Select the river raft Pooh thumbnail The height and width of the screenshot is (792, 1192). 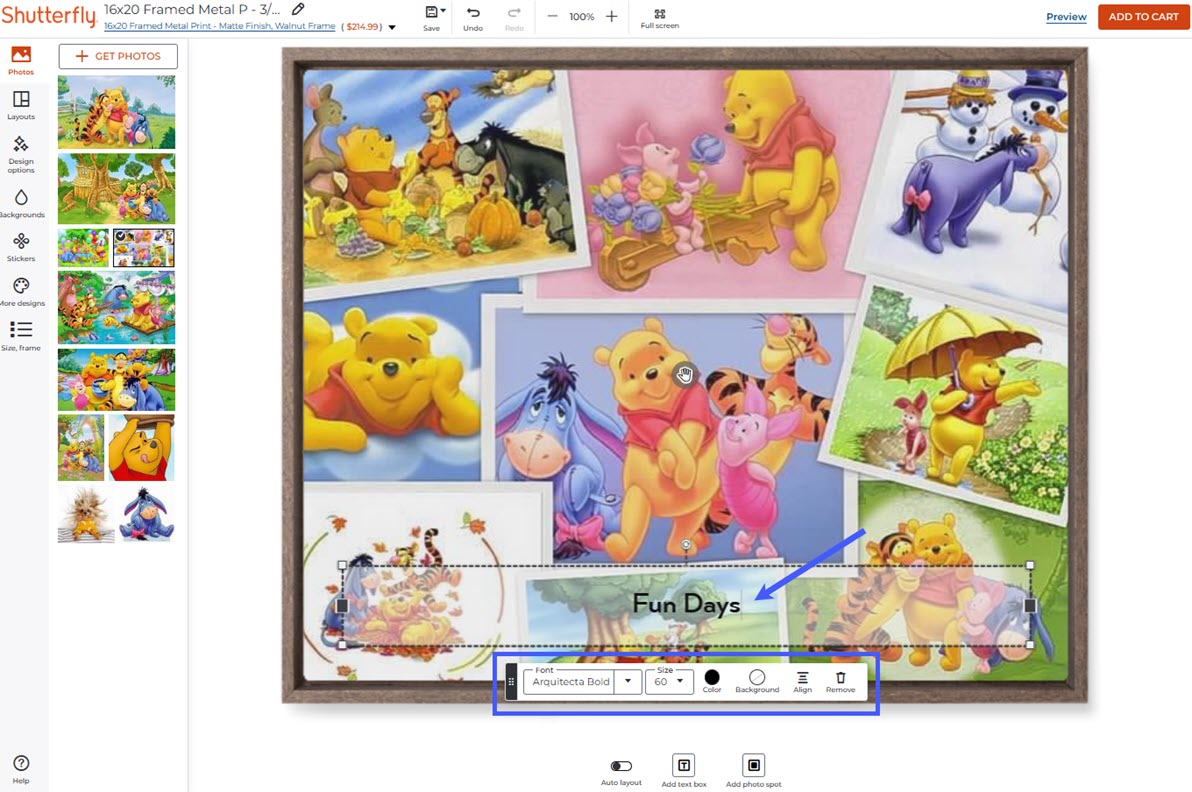point(116,308)
